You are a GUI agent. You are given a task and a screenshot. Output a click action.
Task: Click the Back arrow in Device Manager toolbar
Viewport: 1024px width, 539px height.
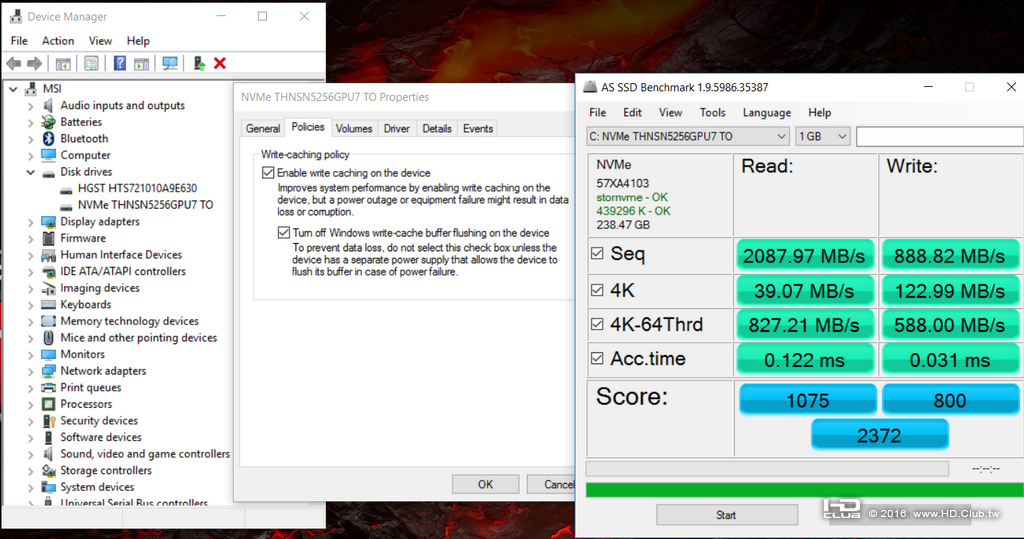13,63
